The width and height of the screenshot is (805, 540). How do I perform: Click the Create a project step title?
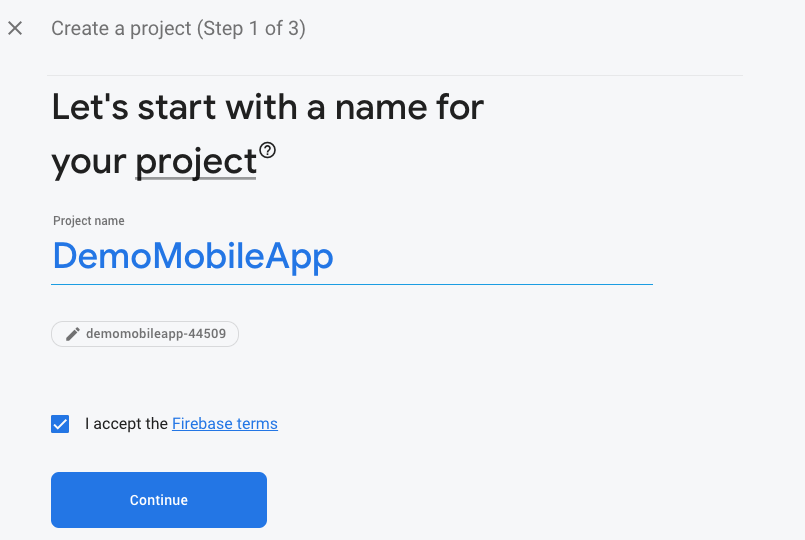click(x=178, y=28)
